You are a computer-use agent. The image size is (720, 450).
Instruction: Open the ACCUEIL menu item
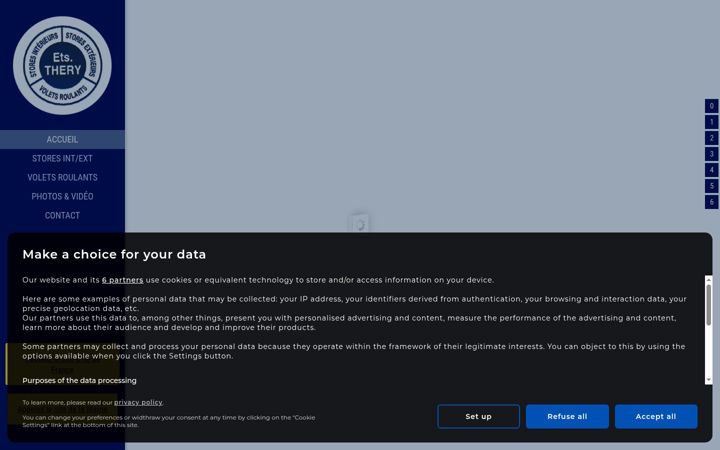pos(62,140)
